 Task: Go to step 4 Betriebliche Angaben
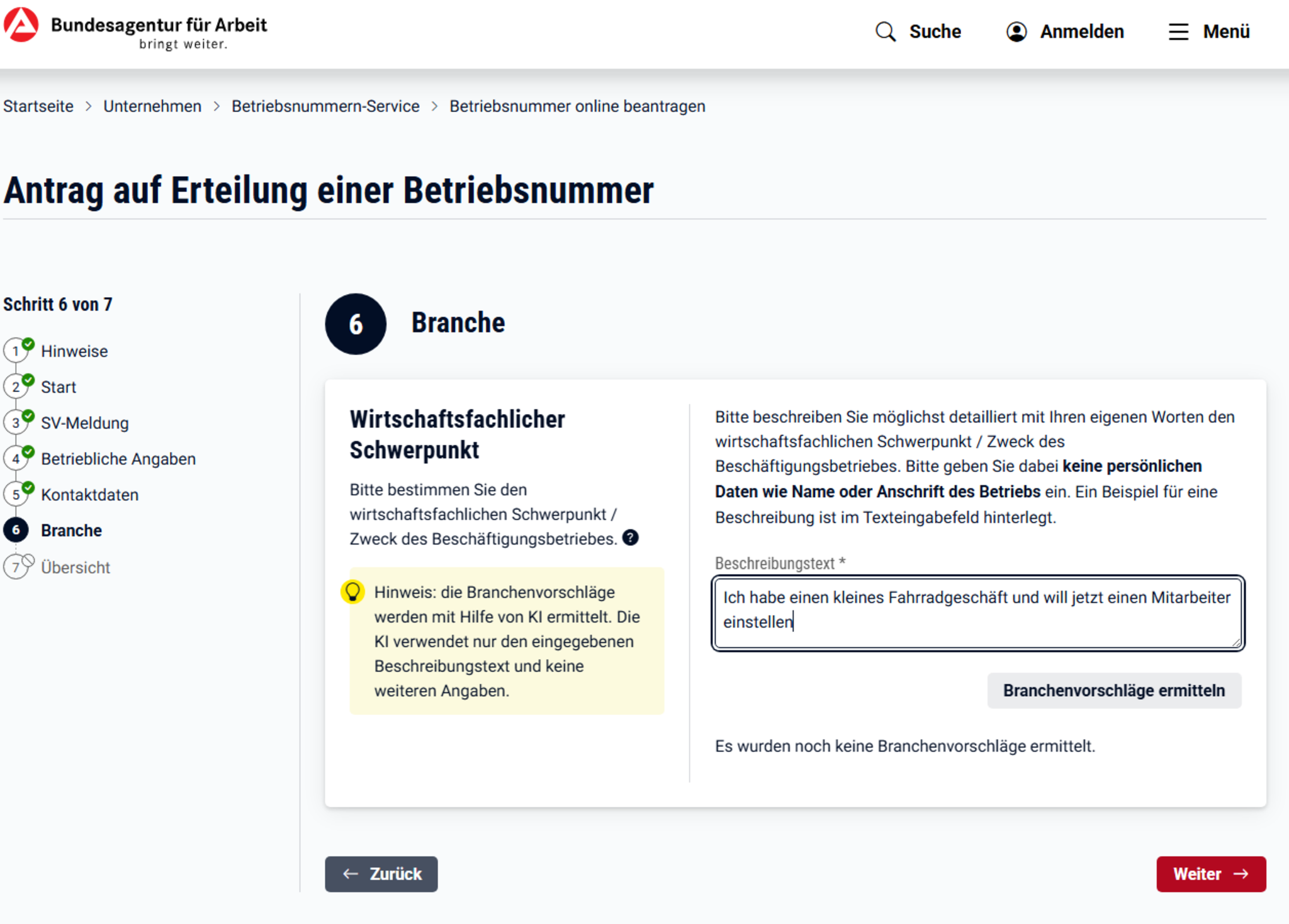(x=118, y=459)
